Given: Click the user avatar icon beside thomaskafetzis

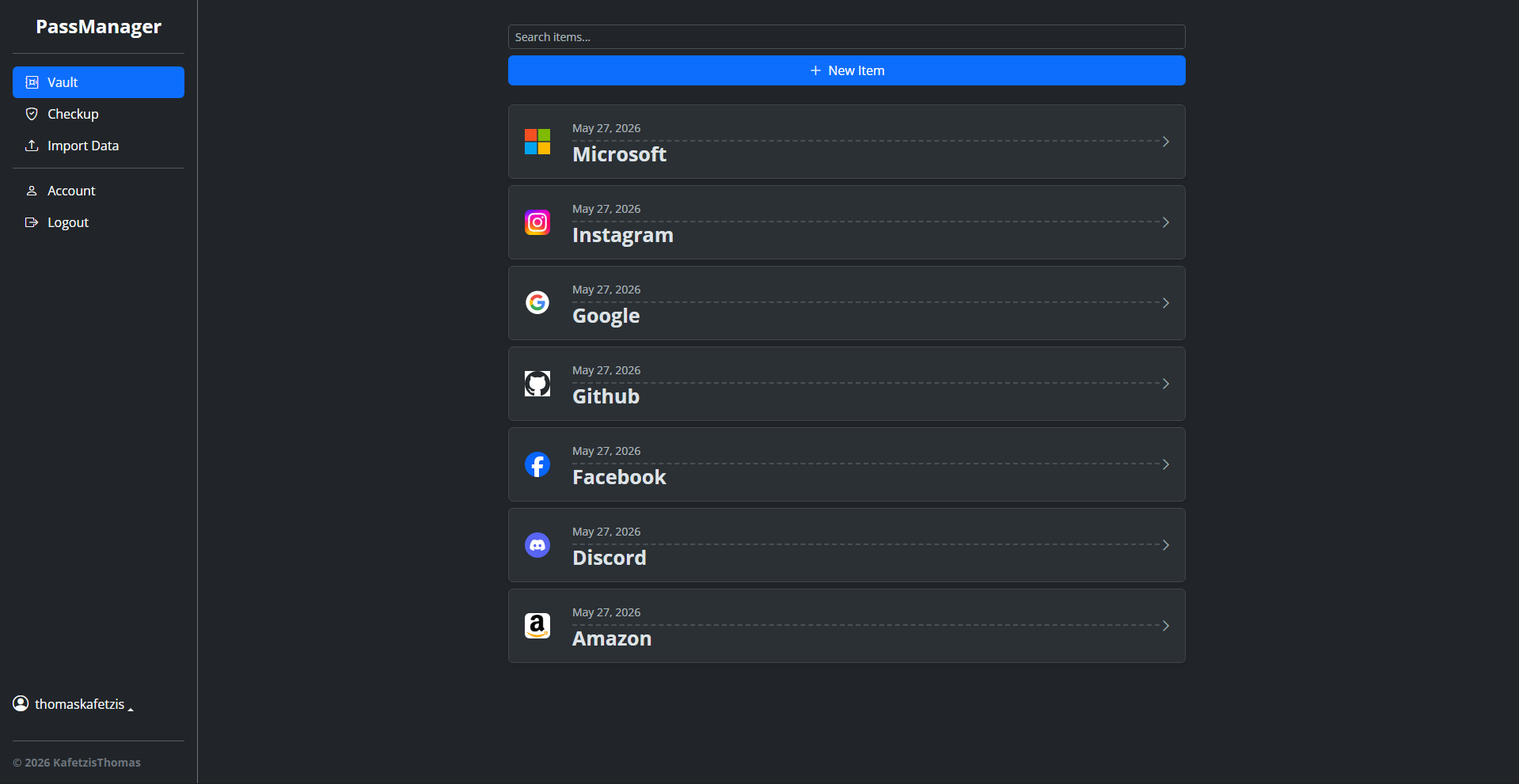Looking at the screenshot, I should (x=21, y=703).
